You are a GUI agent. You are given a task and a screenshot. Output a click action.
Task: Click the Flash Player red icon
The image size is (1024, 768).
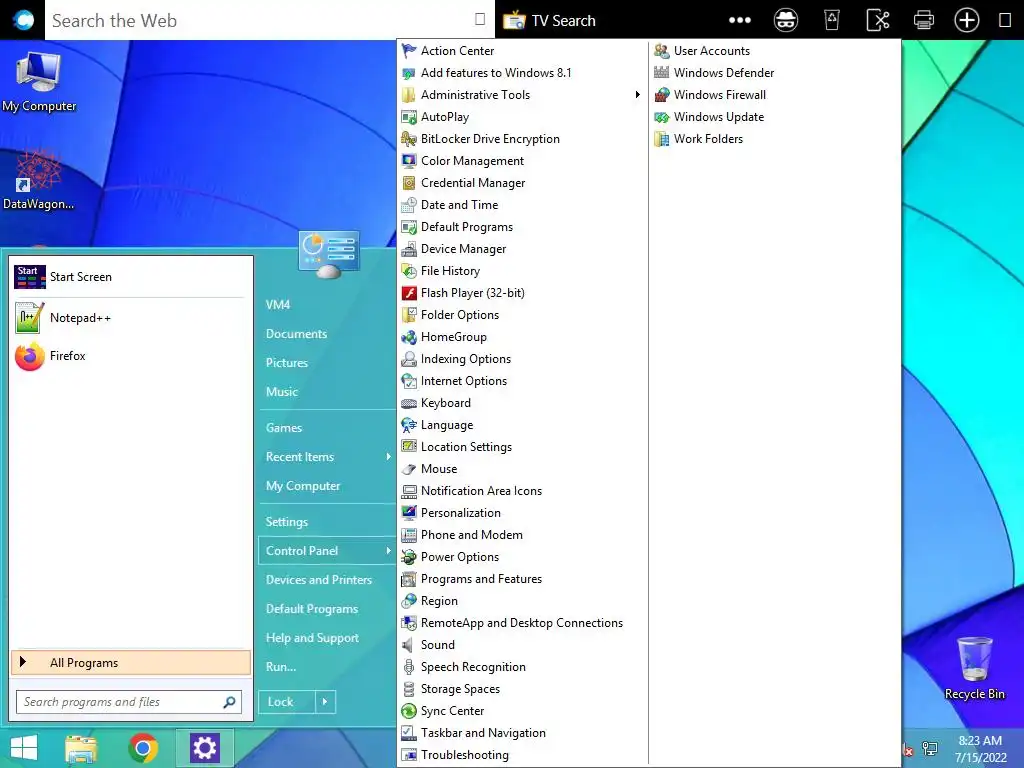pyautogui.click(x=409, y=293)
